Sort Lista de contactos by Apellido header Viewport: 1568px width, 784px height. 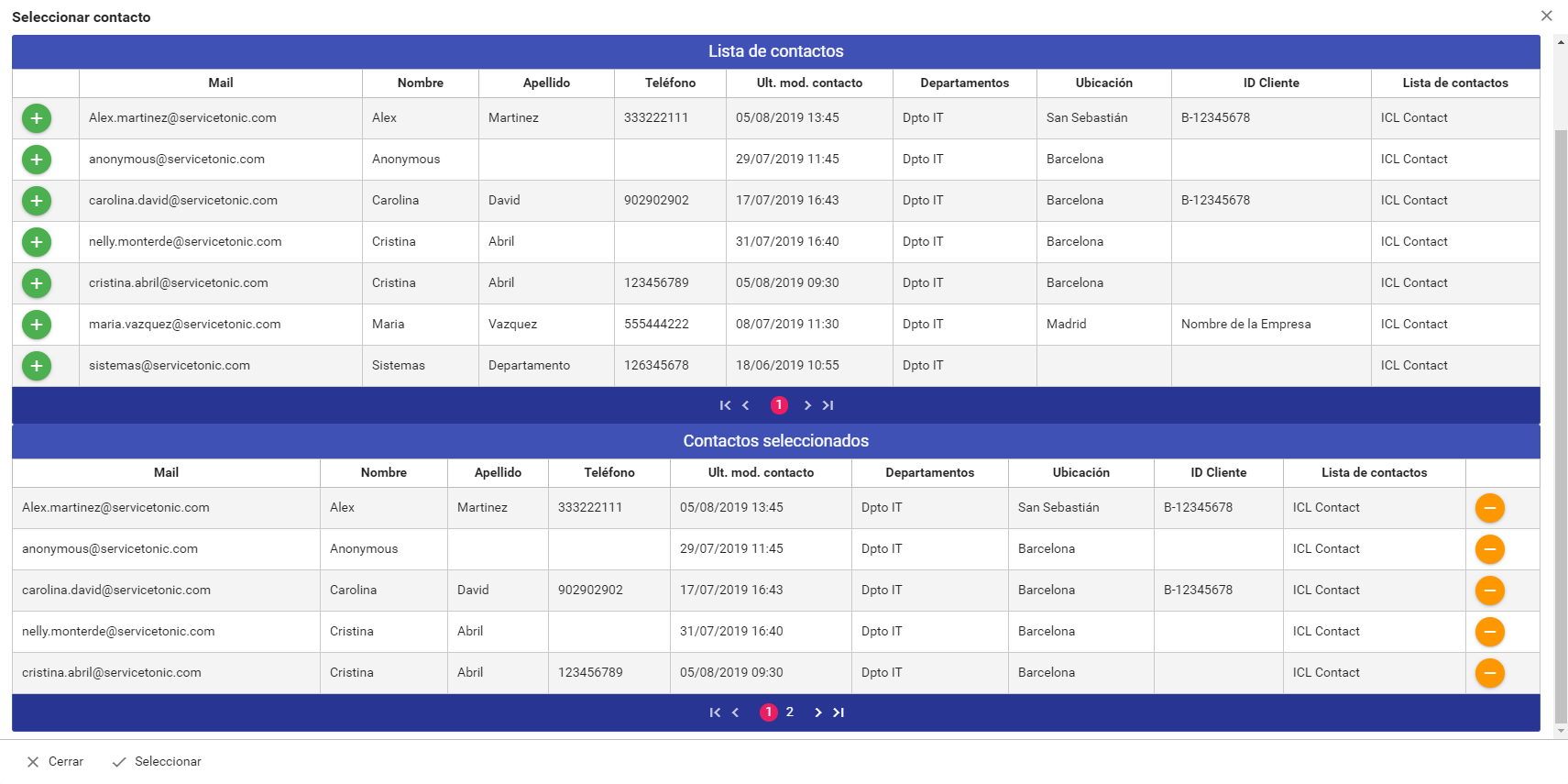[x=546, y=83]
